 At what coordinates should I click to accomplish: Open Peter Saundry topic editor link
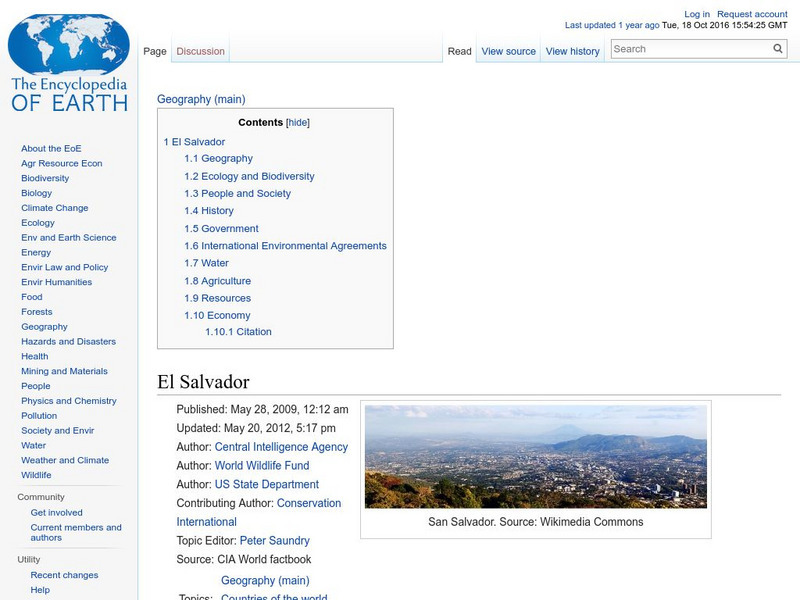click(x=274, y=540)
